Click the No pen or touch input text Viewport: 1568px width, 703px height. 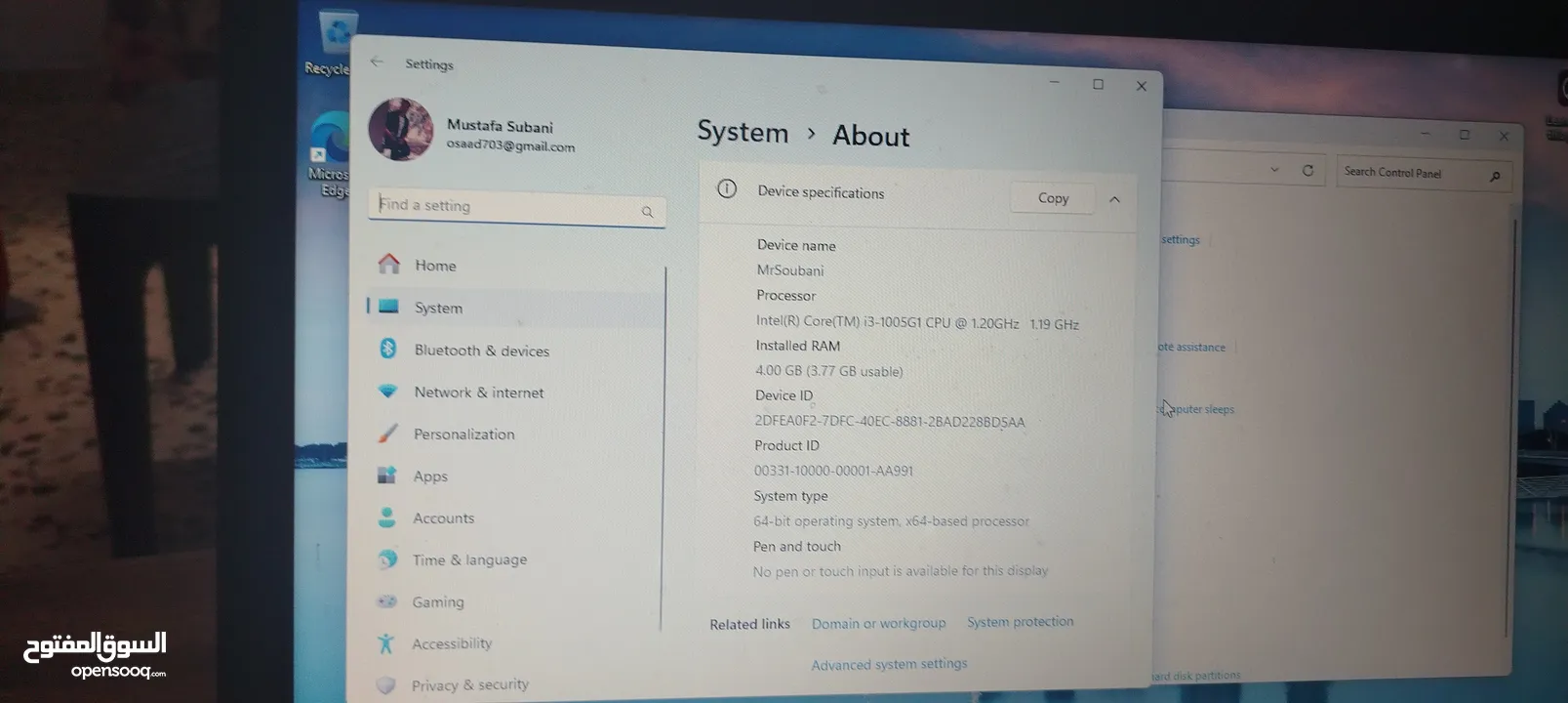(900, 571)
